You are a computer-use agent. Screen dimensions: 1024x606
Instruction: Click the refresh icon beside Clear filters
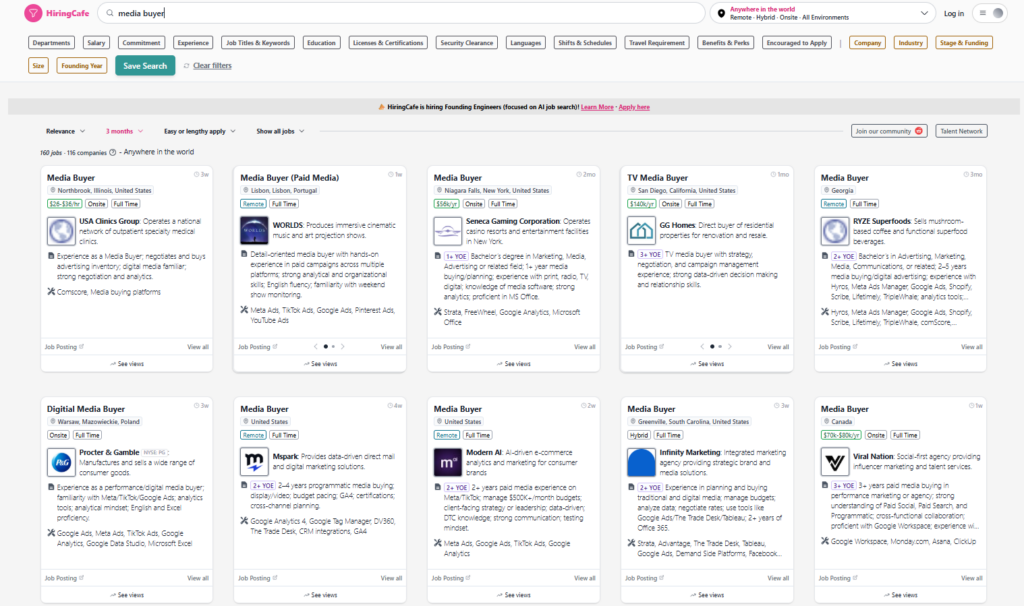click(187, 66)
